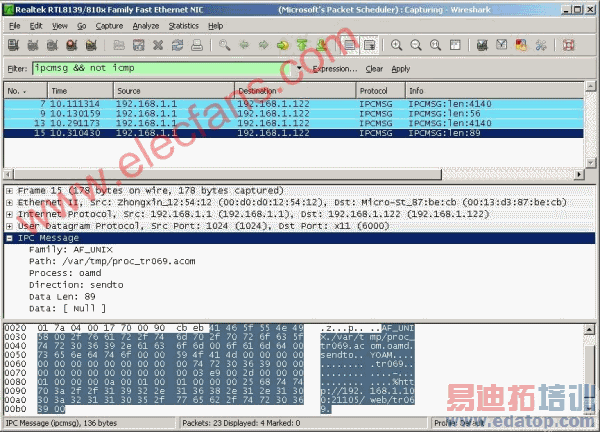Open help lifebuoy icon

[569, 45]
